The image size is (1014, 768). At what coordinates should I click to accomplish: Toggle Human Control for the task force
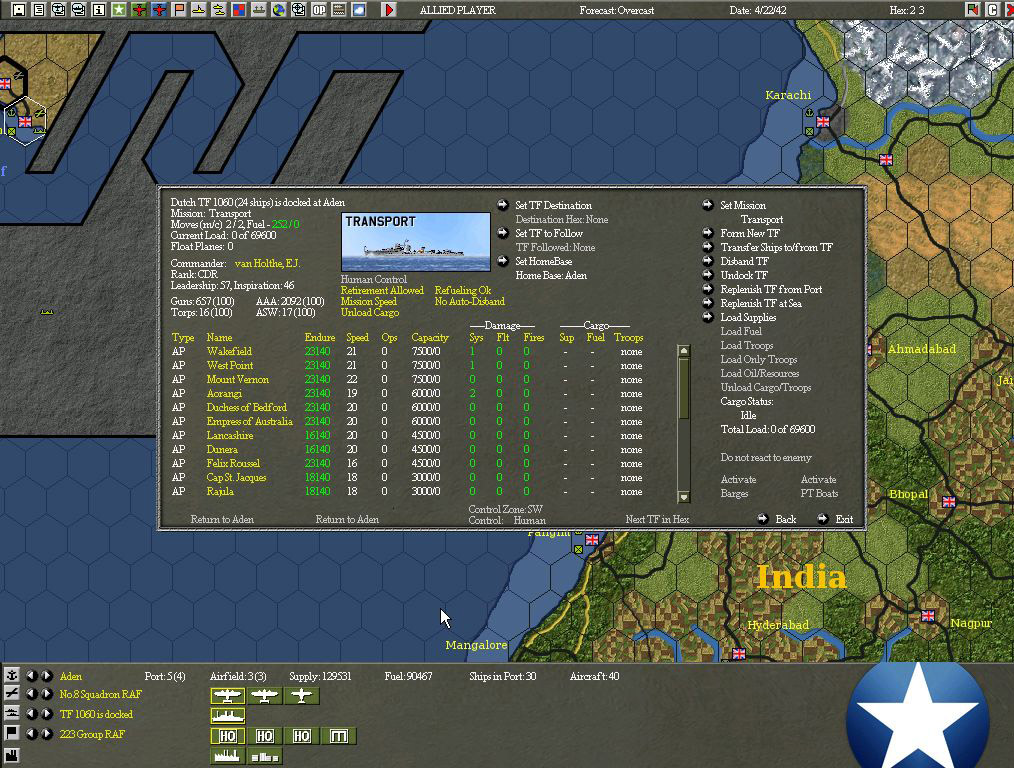tap(374, 279)
